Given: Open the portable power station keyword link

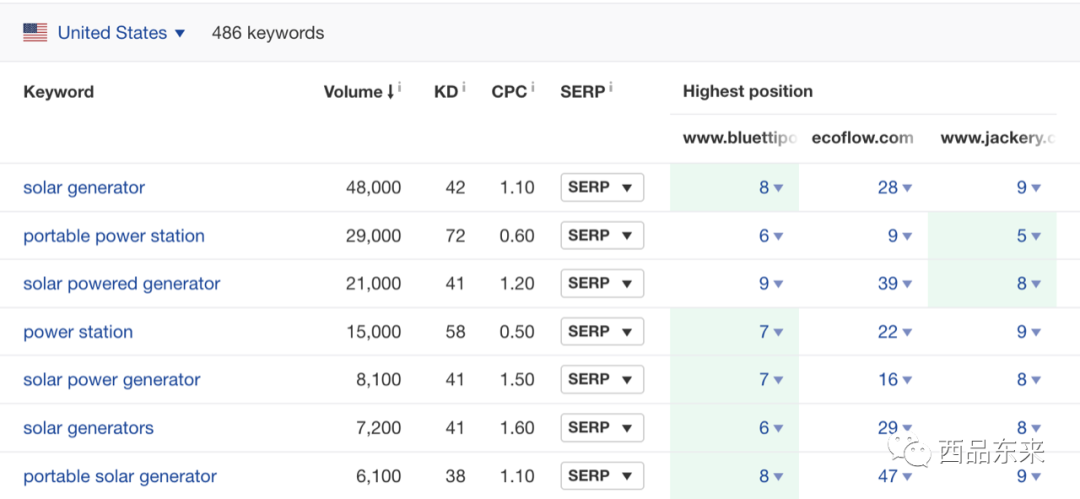Looking at the screenshot, I should pyautogui.click(x=114, y=236).
